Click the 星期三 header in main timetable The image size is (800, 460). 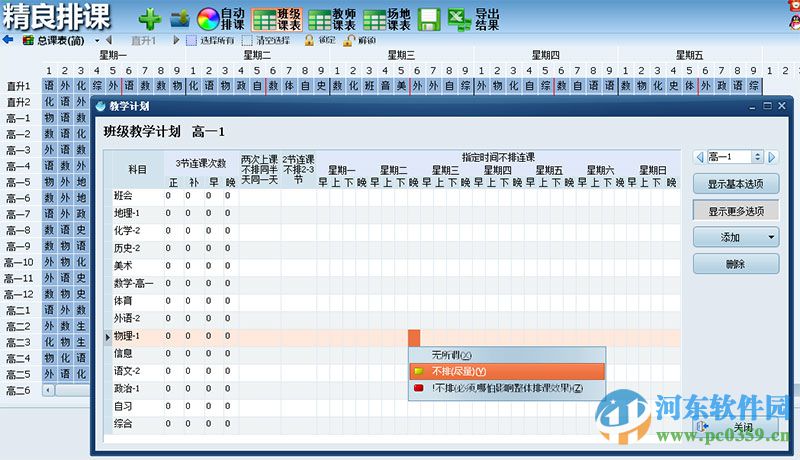(x=401, y=55)
